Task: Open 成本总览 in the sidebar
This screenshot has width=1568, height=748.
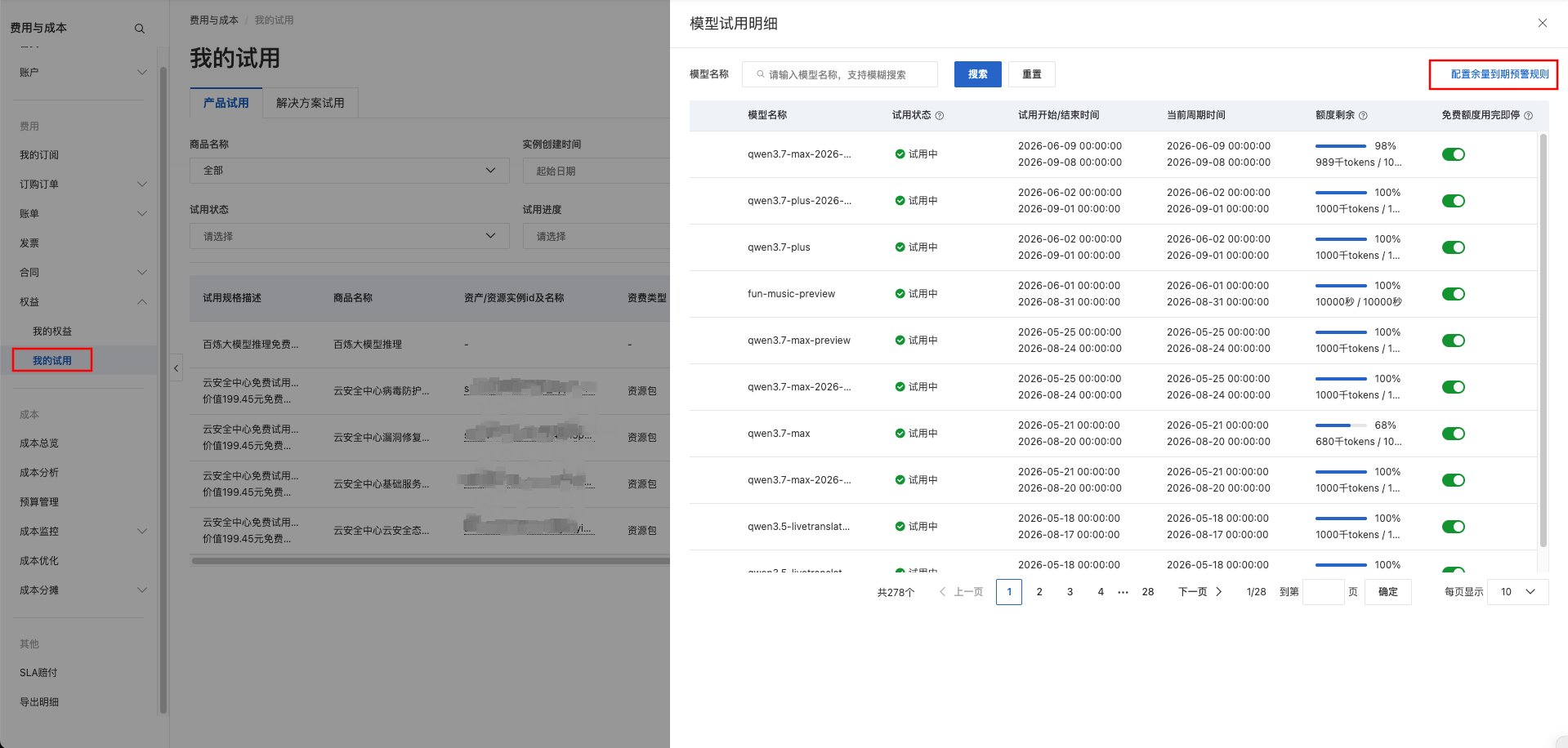Action: coord(39,443)
